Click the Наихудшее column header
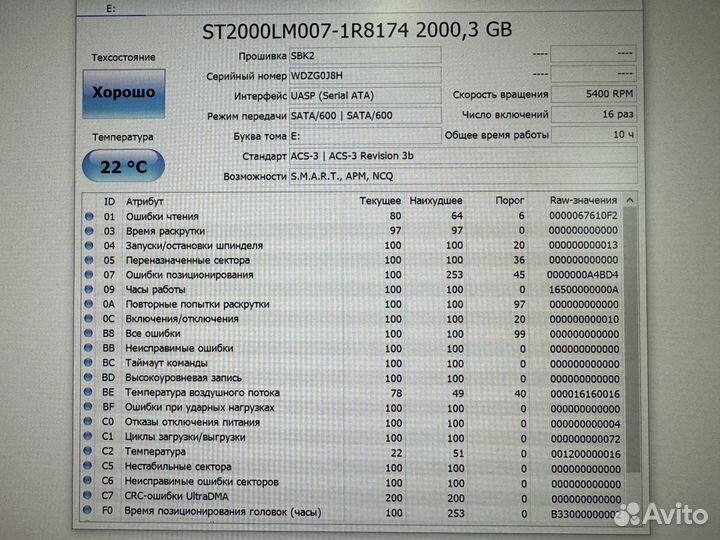This screenshot has height=540, width=720. point(436,201)
